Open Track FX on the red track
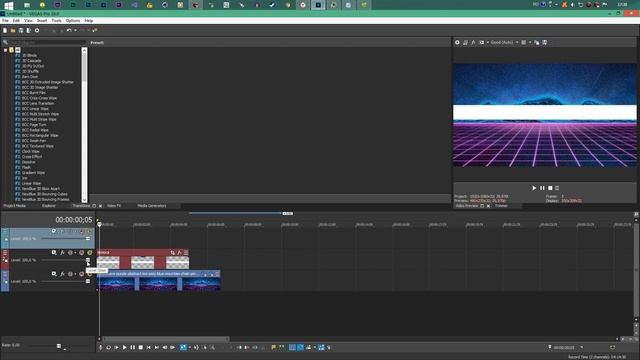This screenshot has width=640, height=360. coord(62,253)
